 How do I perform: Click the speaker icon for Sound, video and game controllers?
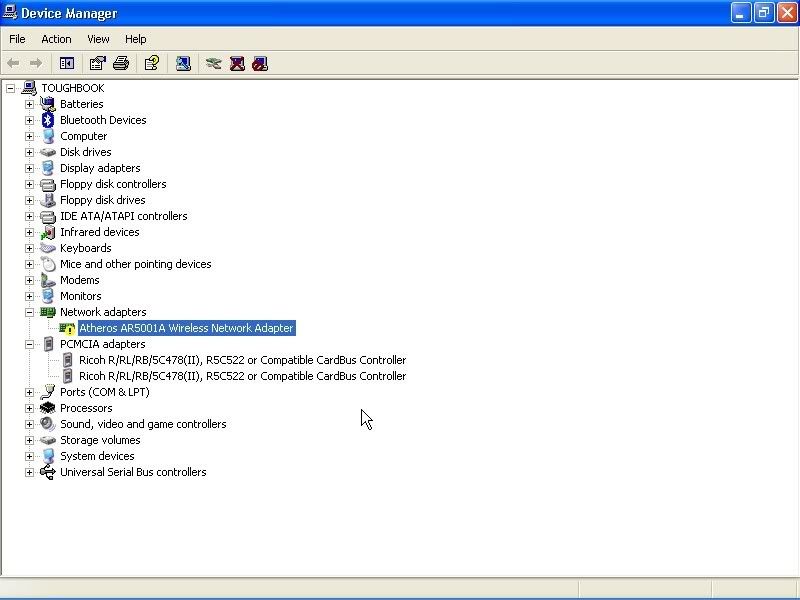pyautogui.click(x=48, y=424)
